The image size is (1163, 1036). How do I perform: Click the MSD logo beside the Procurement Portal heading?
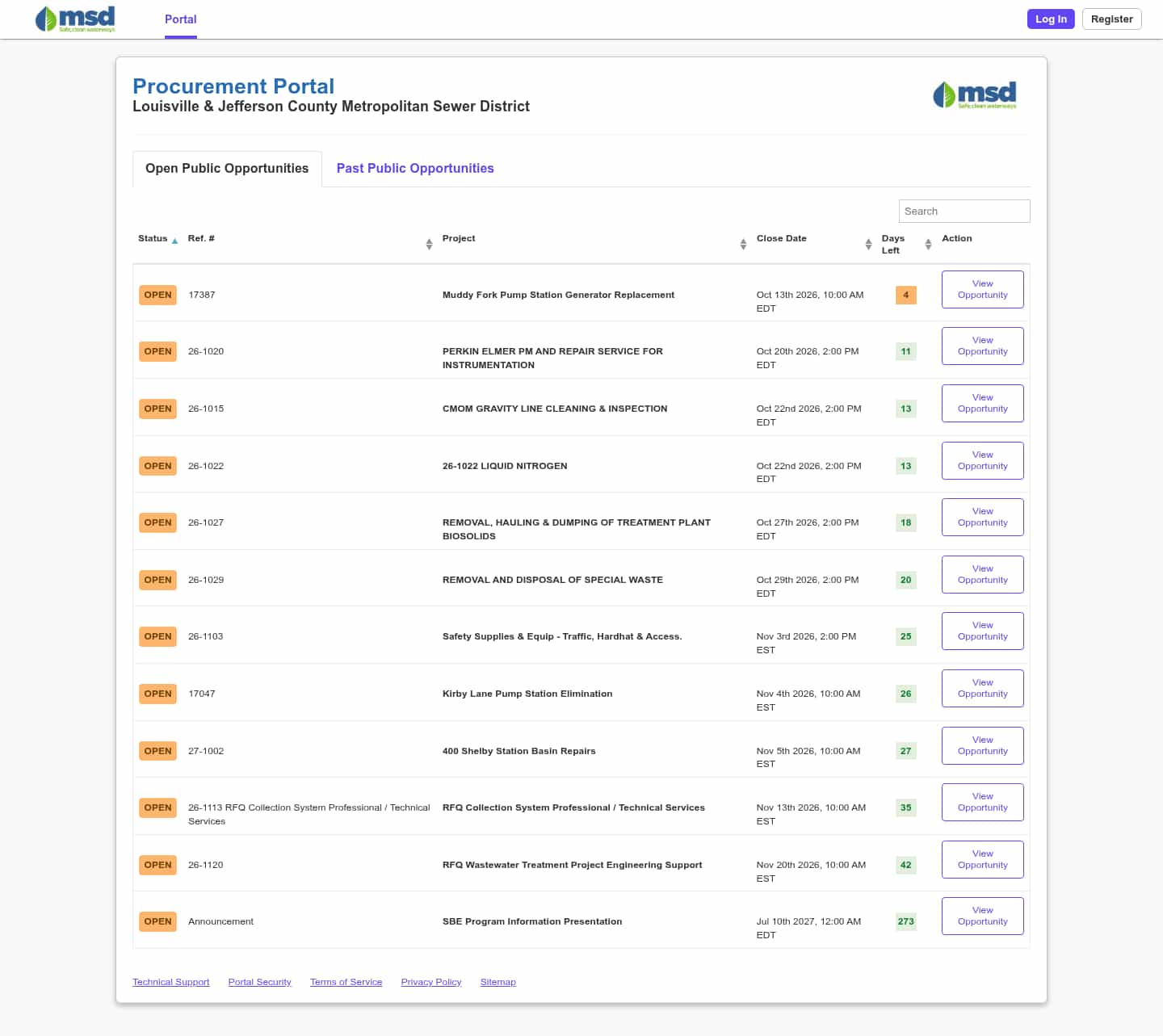click(x=975, y=94)
